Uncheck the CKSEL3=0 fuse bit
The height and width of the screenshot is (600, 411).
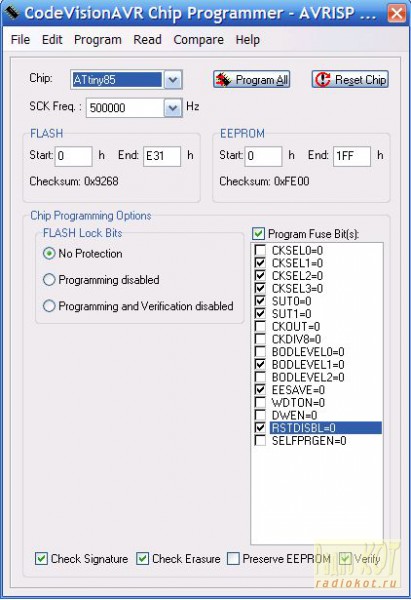[x=260, y=288]
